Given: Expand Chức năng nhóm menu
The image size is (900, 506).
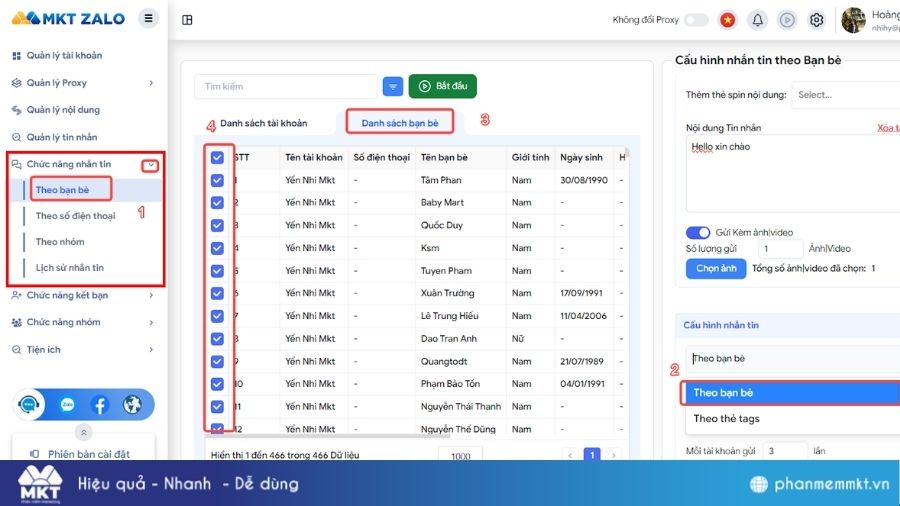Looking at the screenshot, I should click(x=83, y=322).
